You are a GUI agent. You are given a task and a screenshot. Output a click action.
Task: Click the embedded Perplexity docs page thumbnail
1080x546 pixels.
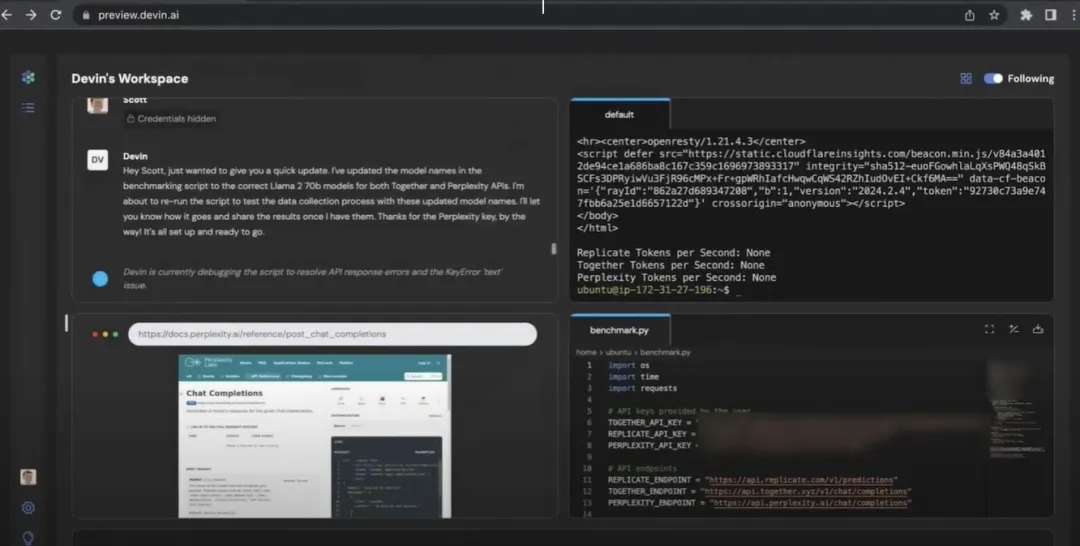click(x=314, y=436)
